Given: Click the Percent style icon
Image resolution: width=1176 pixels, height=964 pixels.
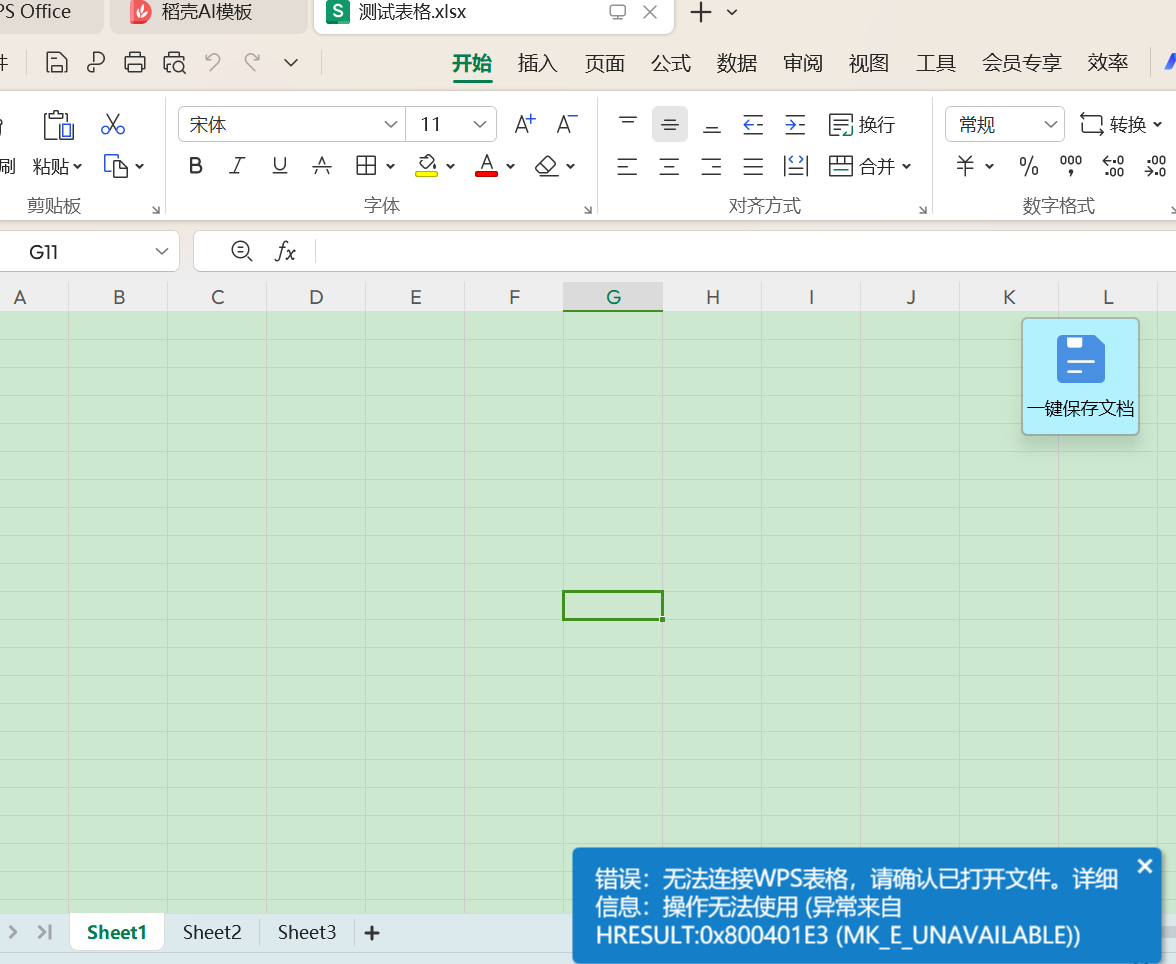Looking at the screenshot, I should click(x=1028, y=166).
